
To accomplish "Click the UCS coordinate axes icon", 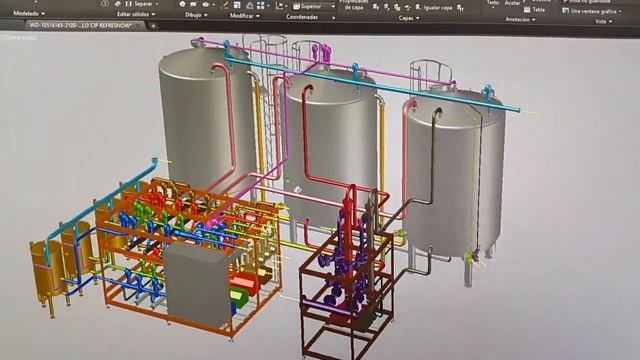I will [x=279, y=6].
